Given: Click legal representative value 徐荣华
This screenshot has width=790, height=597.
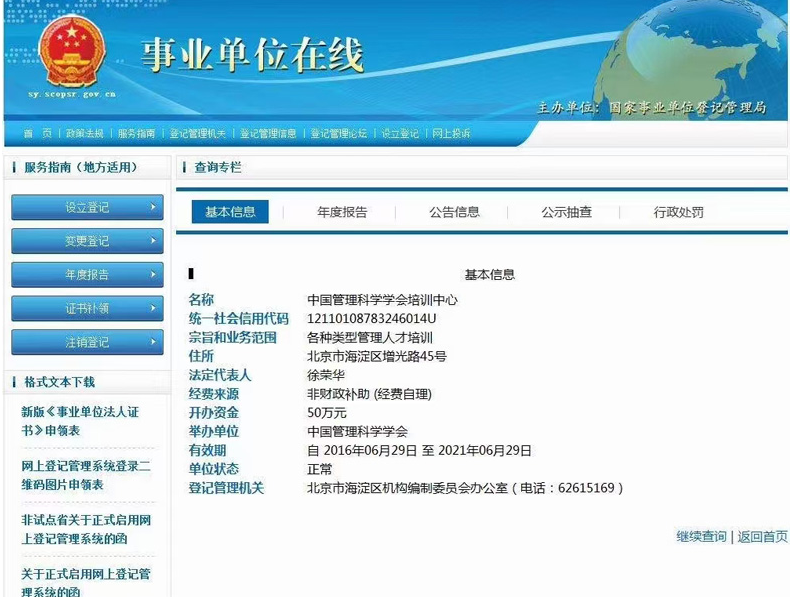Looking at the screenshot, I should pos(325,375).
